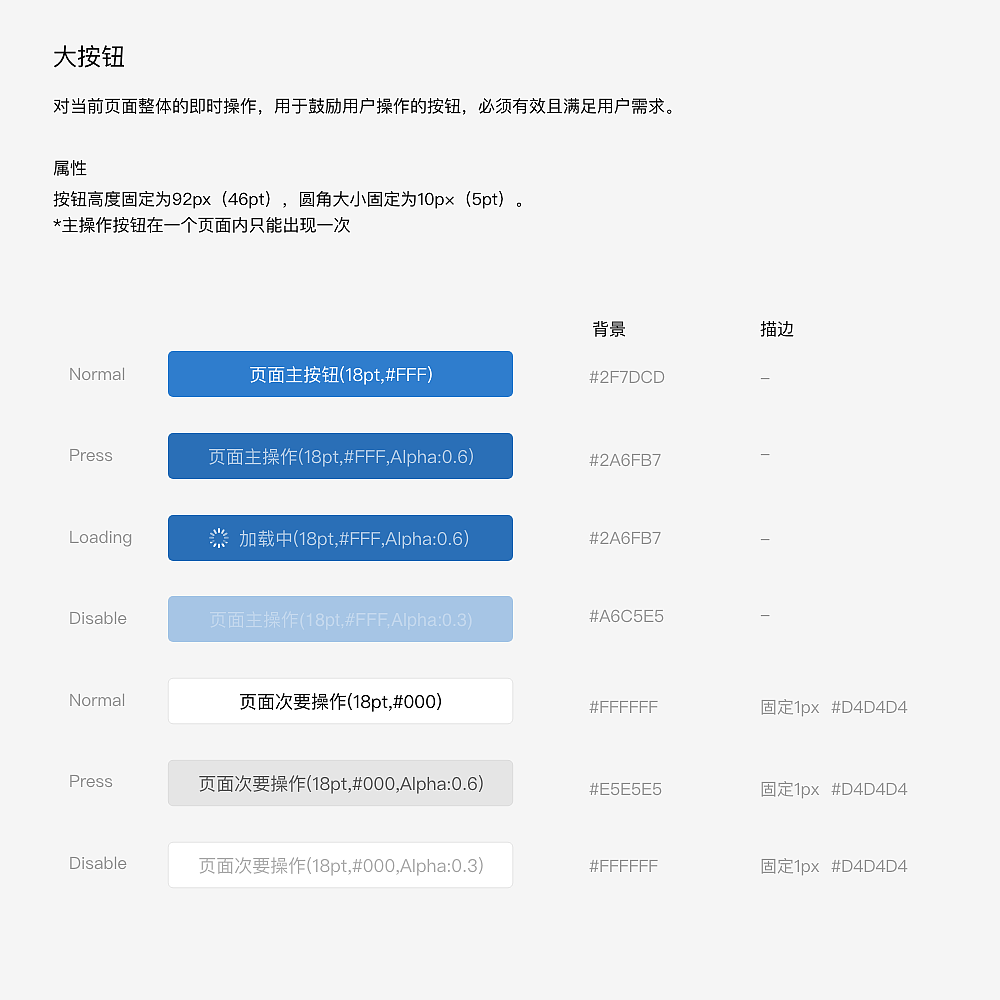Select the Normal state label on the left

click(97, 374)
